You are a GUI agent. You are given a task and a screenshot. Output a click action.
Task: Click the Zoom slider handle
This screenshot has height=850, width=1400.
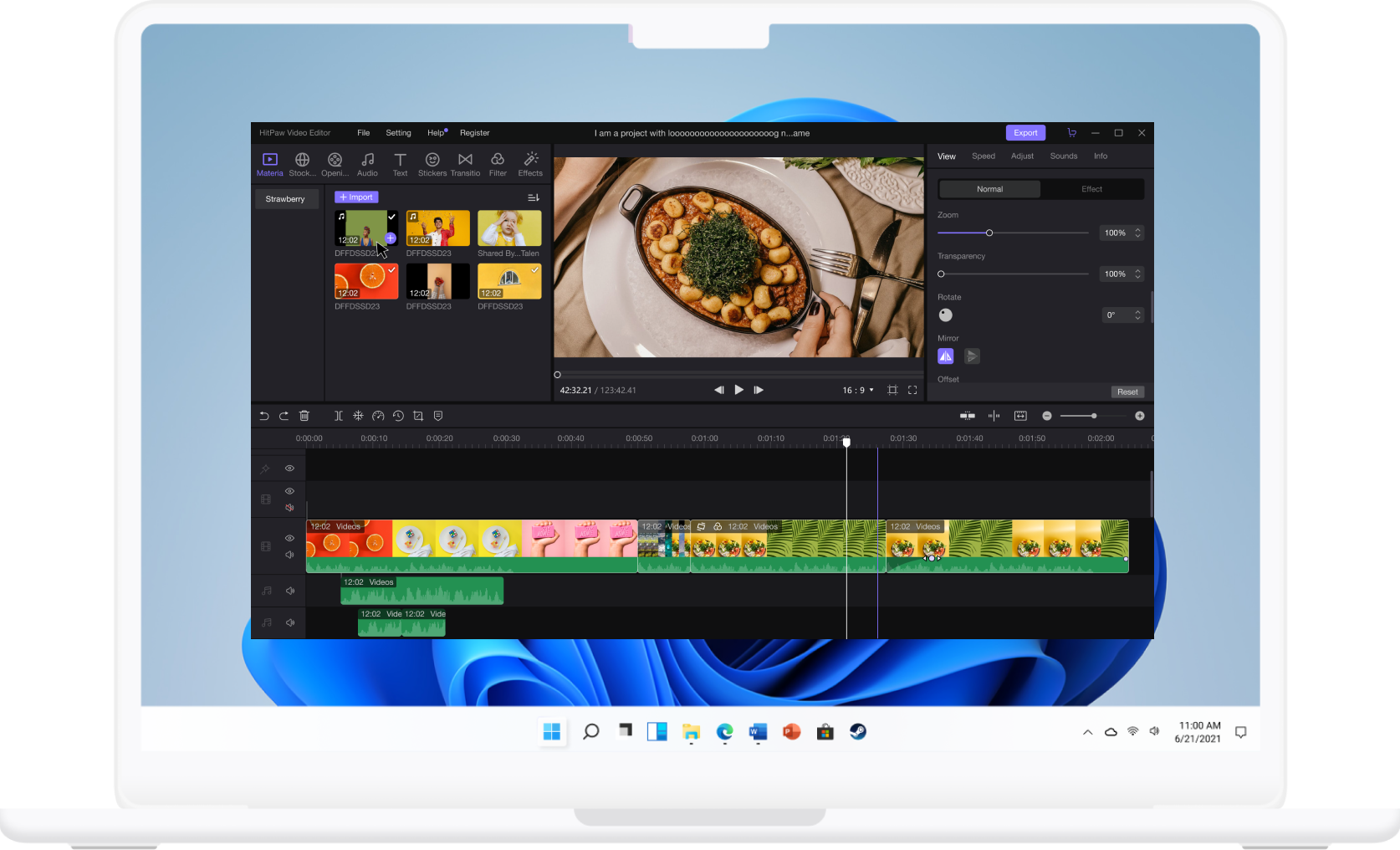pyautogui.click(x=989, y=233)
